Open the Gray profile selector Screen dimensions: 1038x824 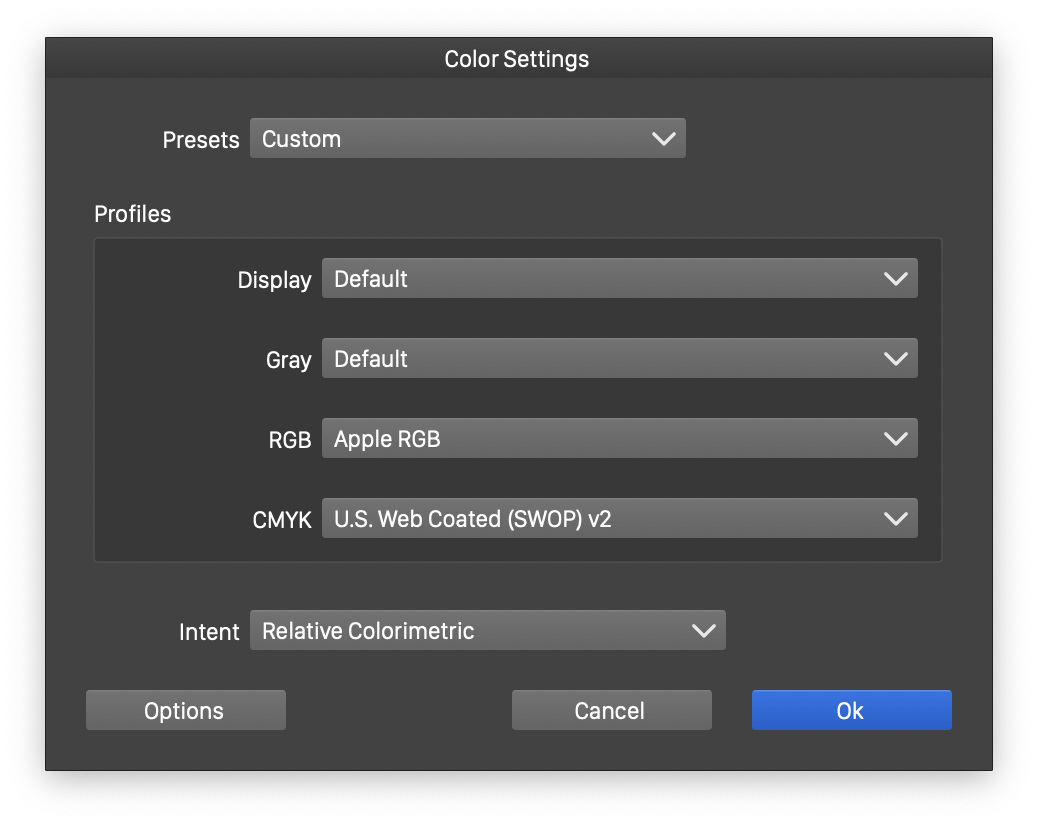619,358
